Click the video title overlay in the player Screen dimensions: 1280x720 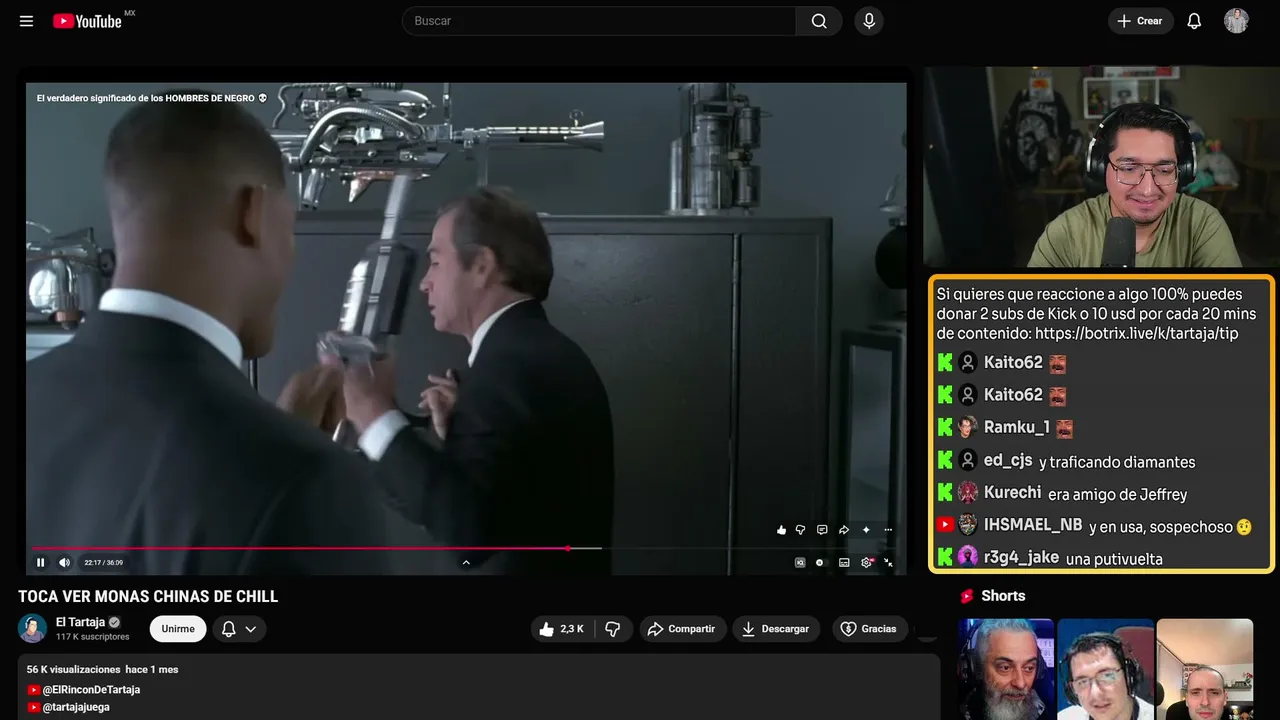click(152, 98)
